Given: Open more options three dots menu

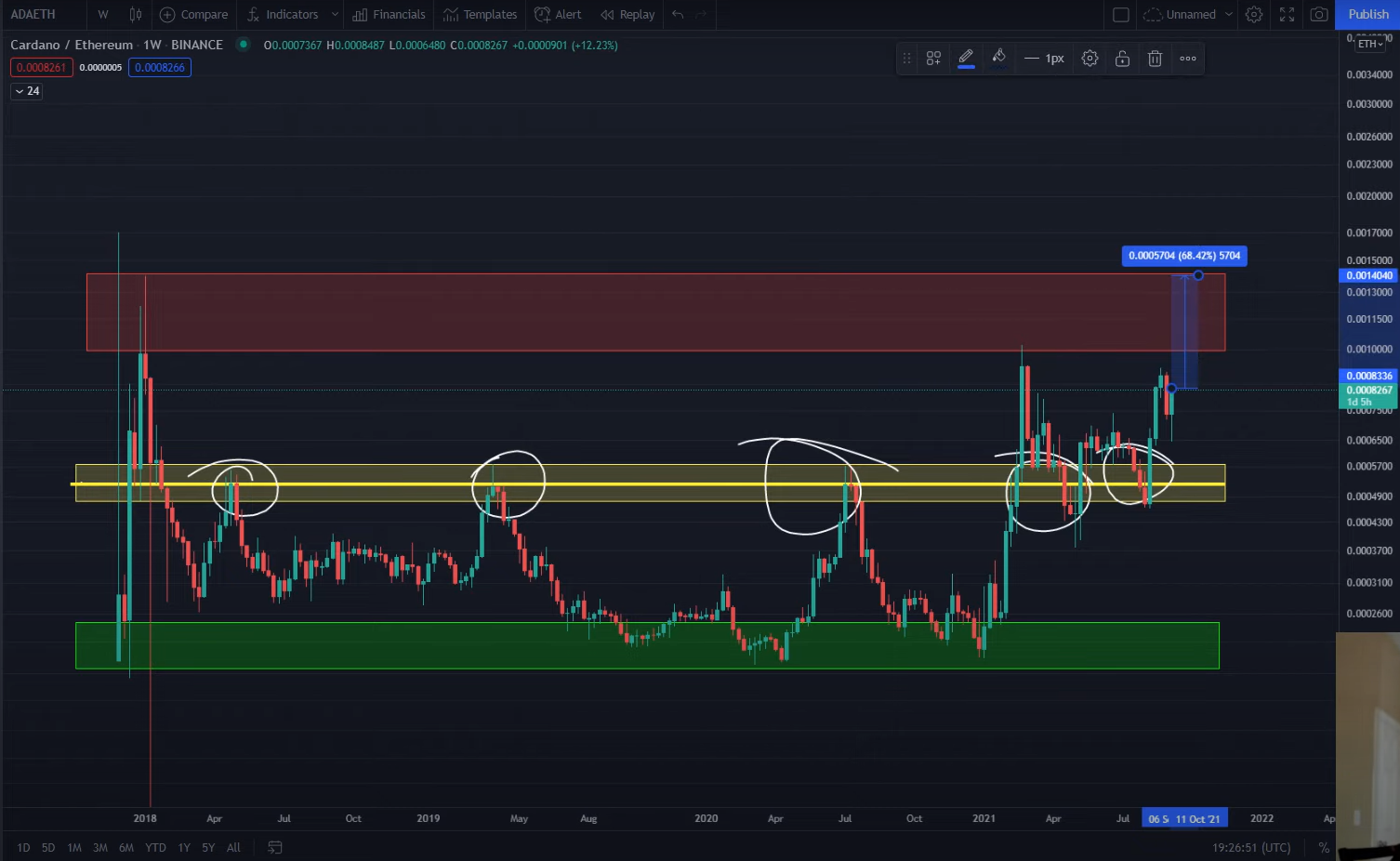Looking at the screenshot, I should (1188, 59).
